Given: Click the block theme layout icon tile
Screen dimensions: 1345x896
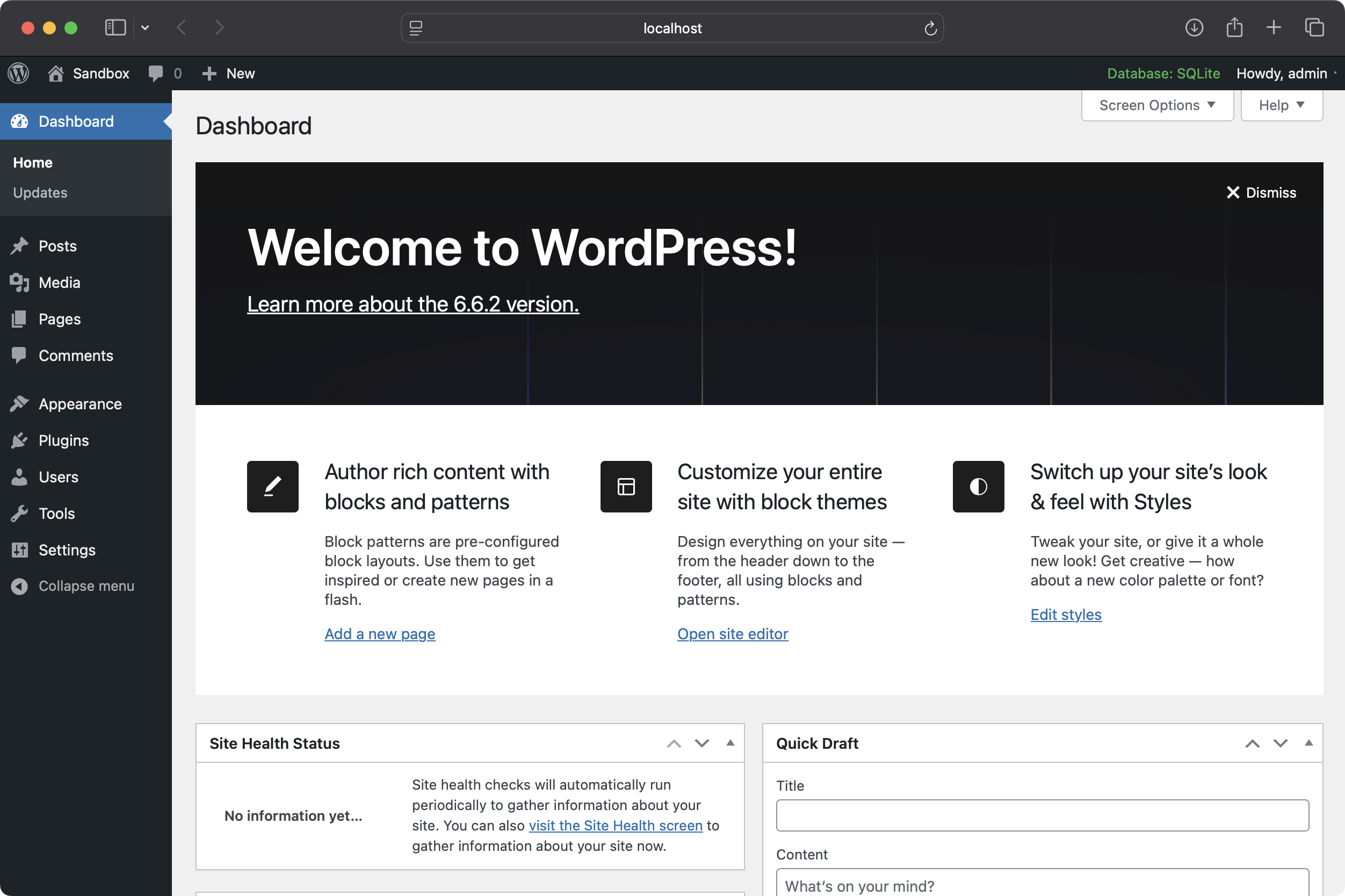Looking at the screenshot, I should (626, 486).
